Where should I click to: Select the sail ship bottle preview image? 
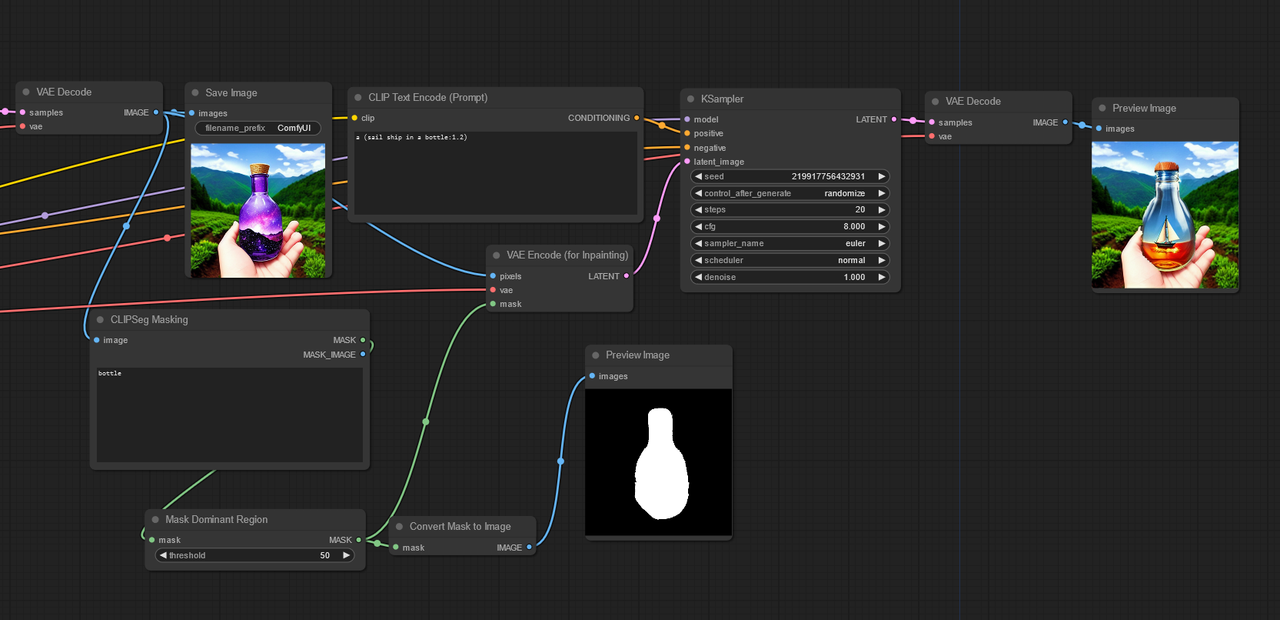(x=1165, y=215)
